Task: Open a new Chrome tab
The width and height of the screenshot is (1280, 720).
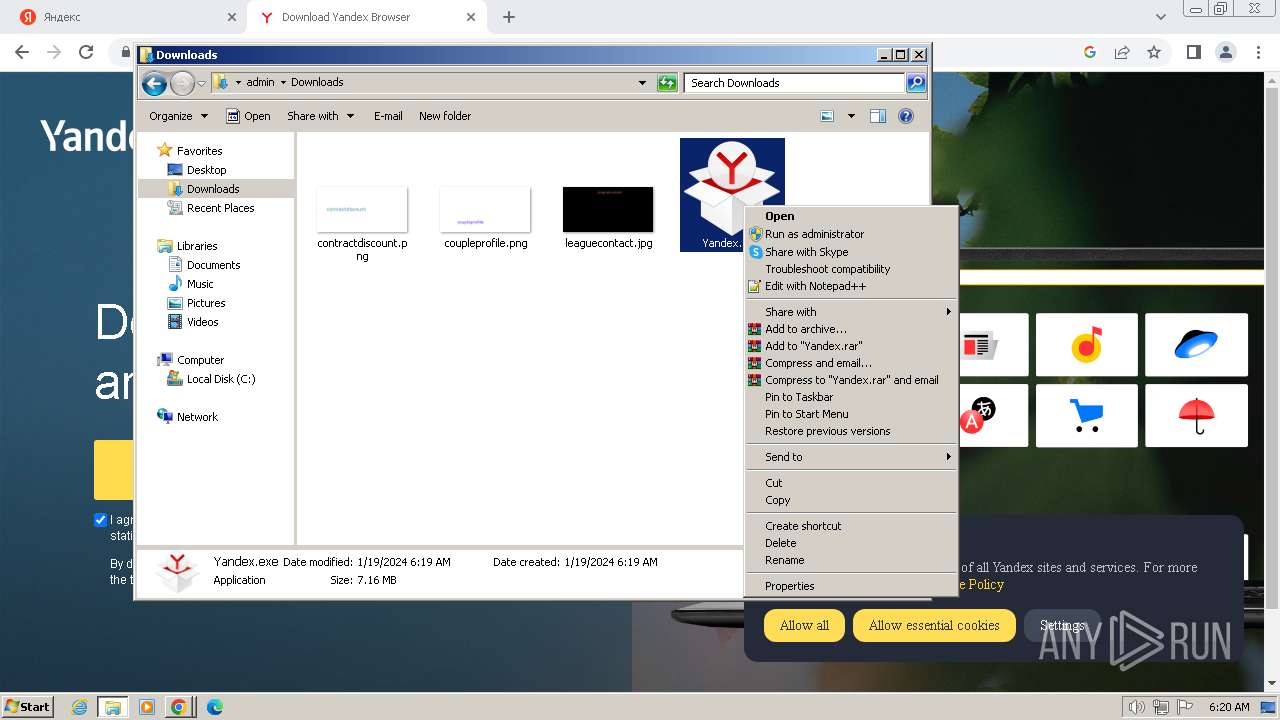Action: tap(509, 17)
